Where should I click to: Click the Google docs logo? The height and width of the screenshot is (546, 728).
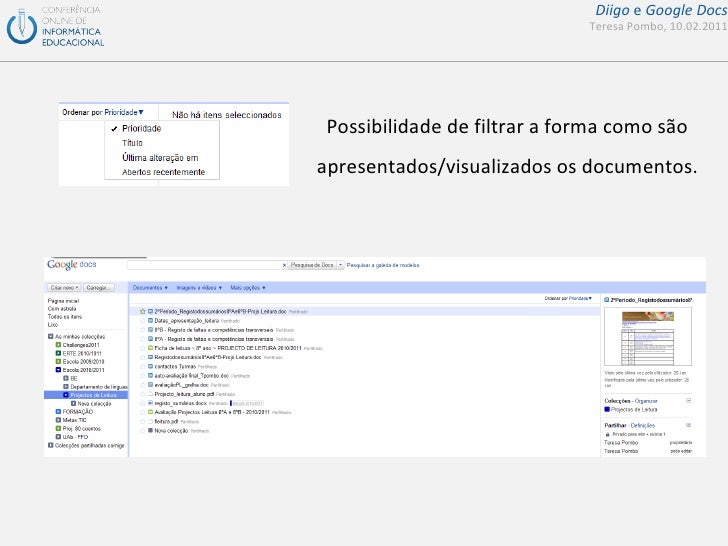72,265
